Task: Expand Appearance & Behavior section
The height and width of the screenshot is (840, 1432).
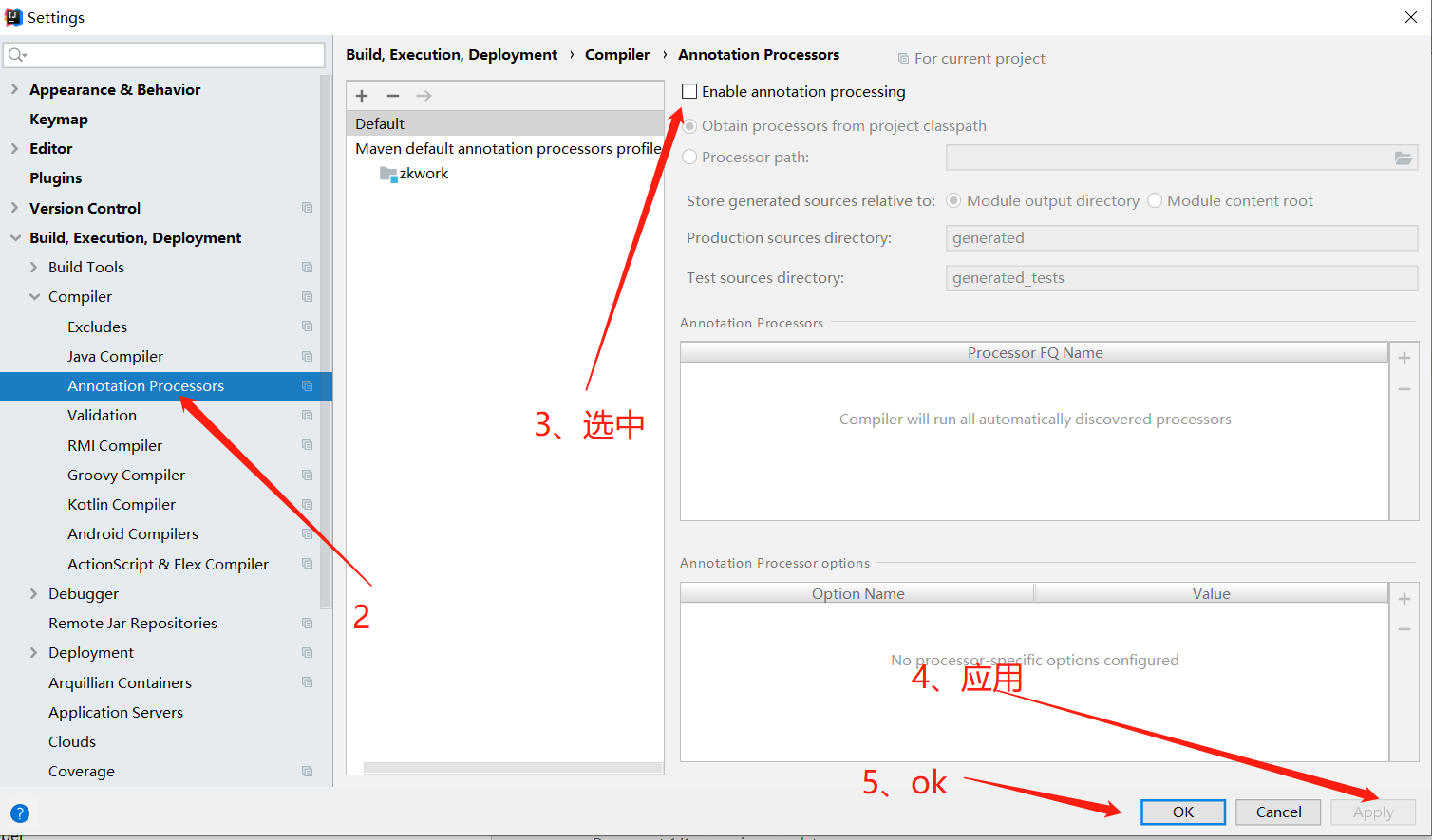Action: coord(14,89)
